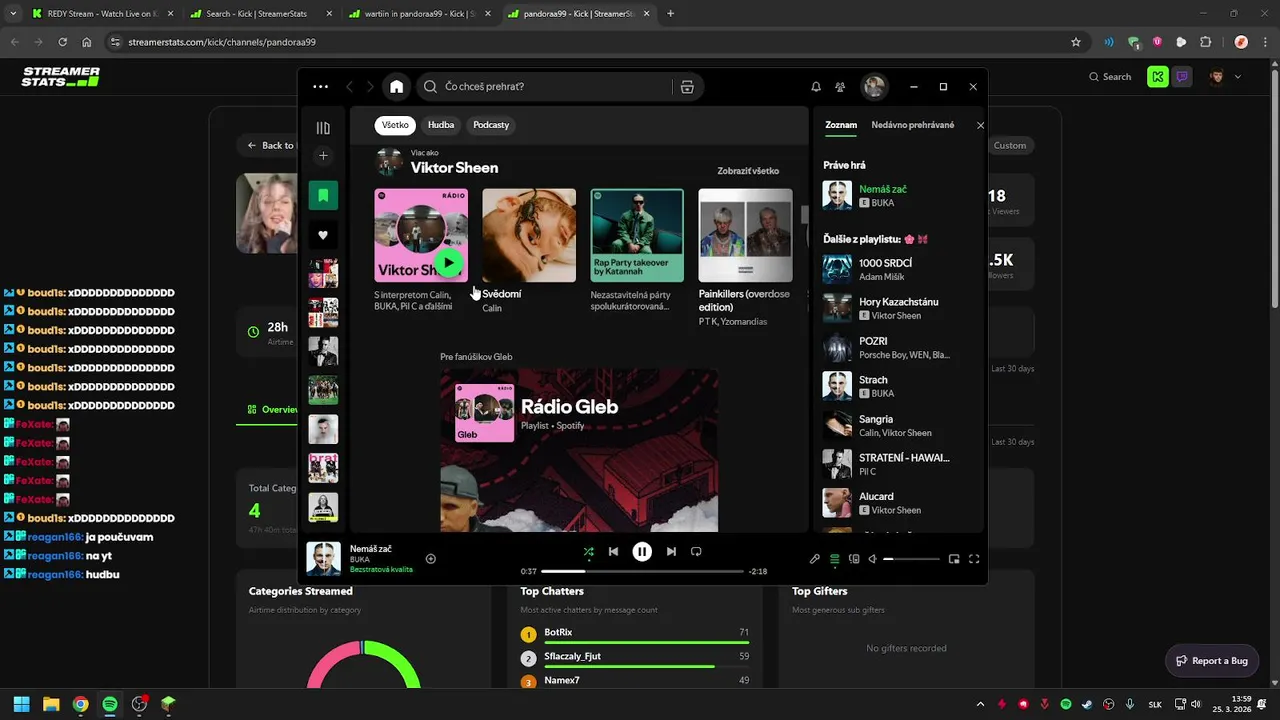Play 1000 SRDCÍ from the queue

[897, 270]
